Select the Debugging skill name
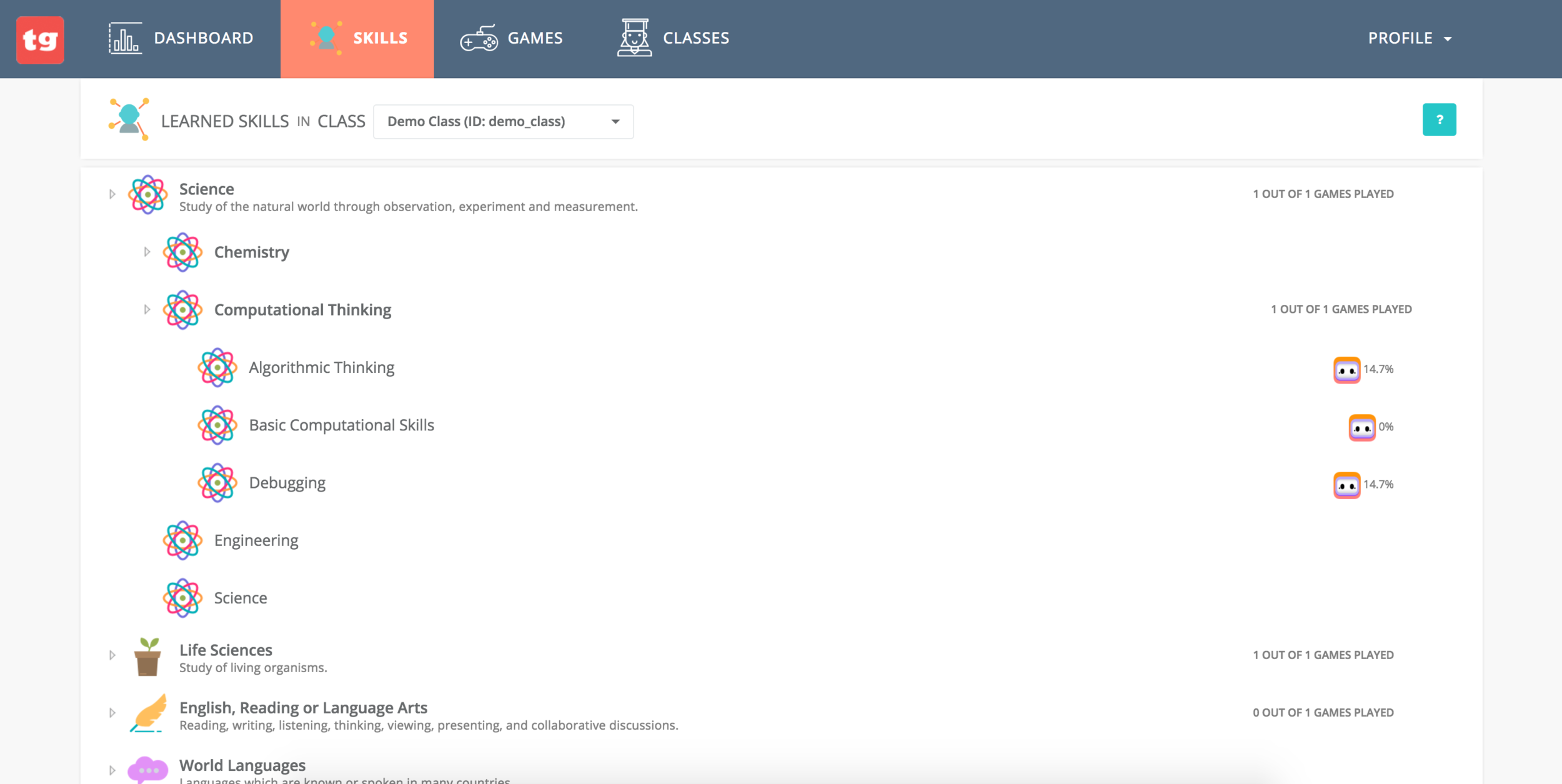1562x784 pixels. coord(287,484)
